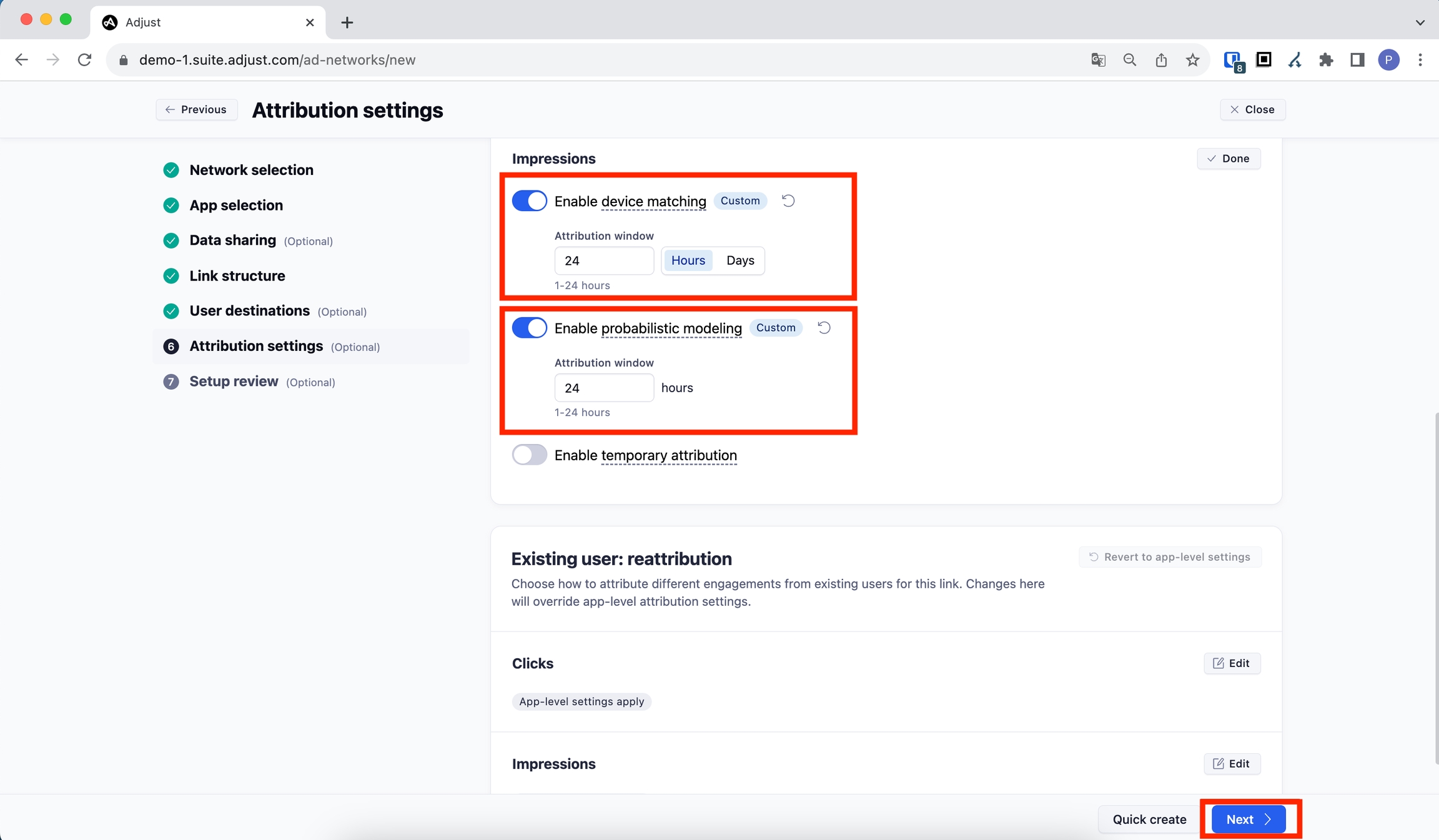
Task: Click the Google Translate icon
Action: 1098,60
